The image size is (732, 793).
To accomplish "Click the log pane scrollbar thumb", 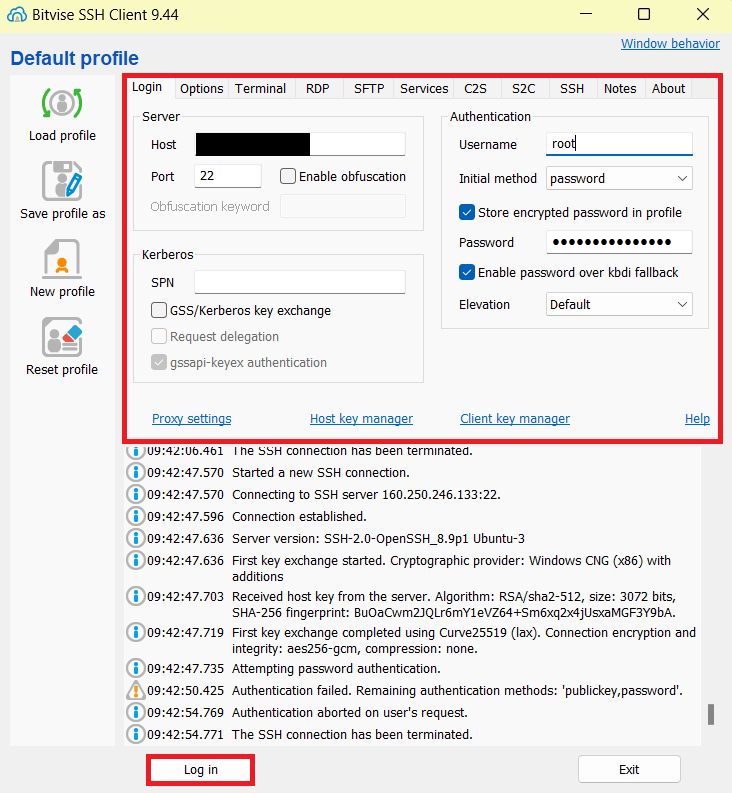I will [711, 714].
